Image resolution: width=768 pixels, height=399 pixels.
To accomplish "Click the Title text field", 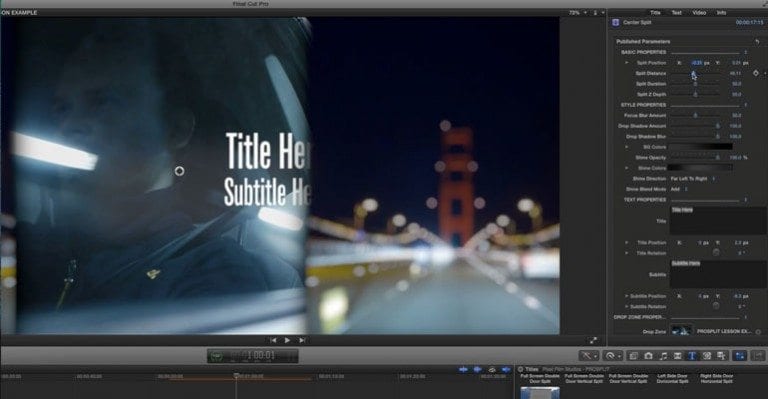I will (718, 220).
